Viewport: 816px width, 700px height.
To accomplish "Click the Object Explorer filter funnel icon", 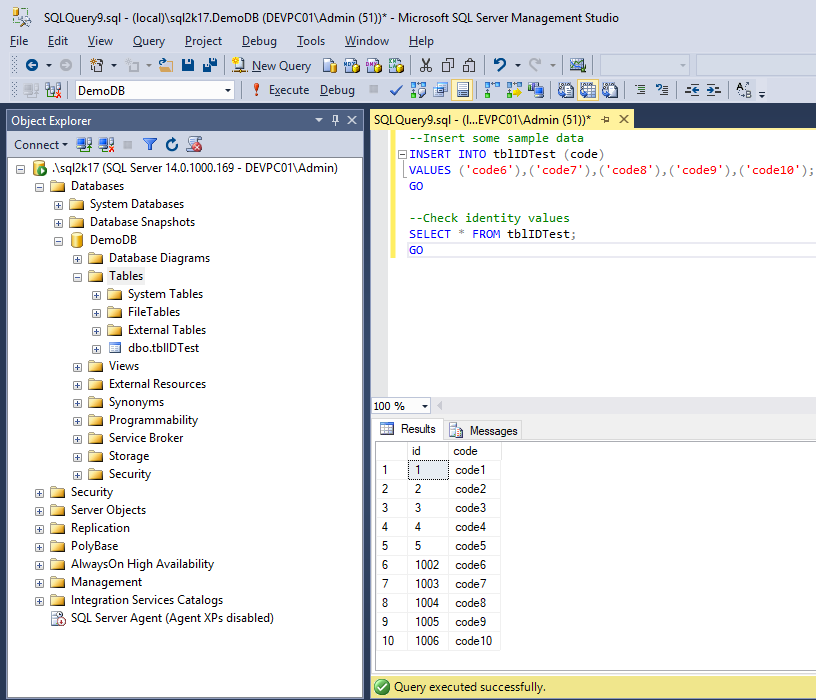I will click(x=150, y=145).
